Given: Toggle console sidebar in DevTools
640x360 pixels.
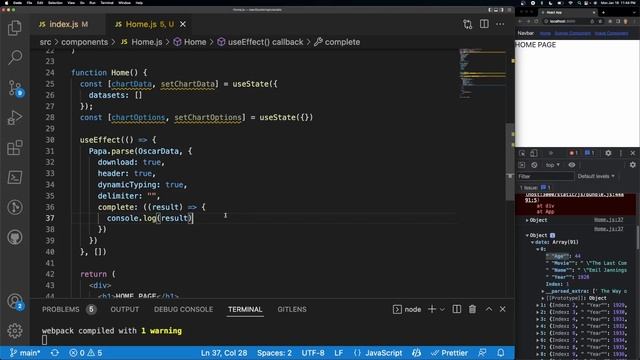Looking at the screenshot, I should 522,165.
